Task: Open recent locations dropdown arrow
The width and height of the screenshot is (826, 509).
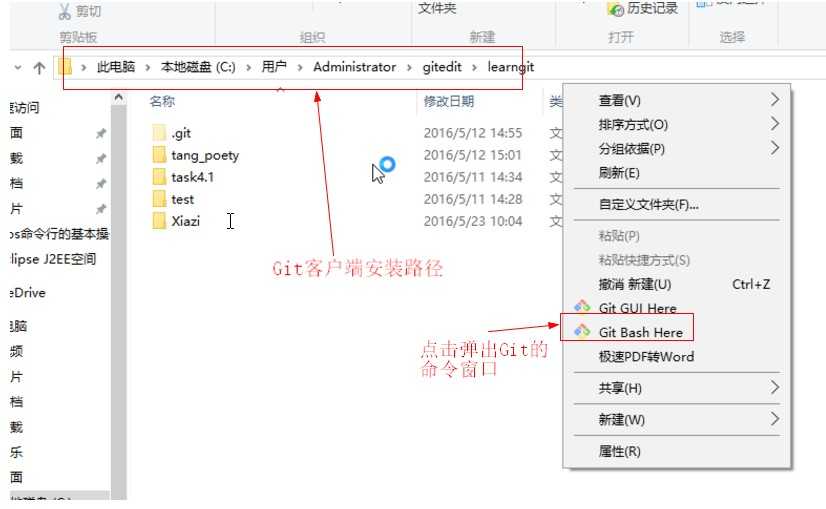Action: coord(18,67)
